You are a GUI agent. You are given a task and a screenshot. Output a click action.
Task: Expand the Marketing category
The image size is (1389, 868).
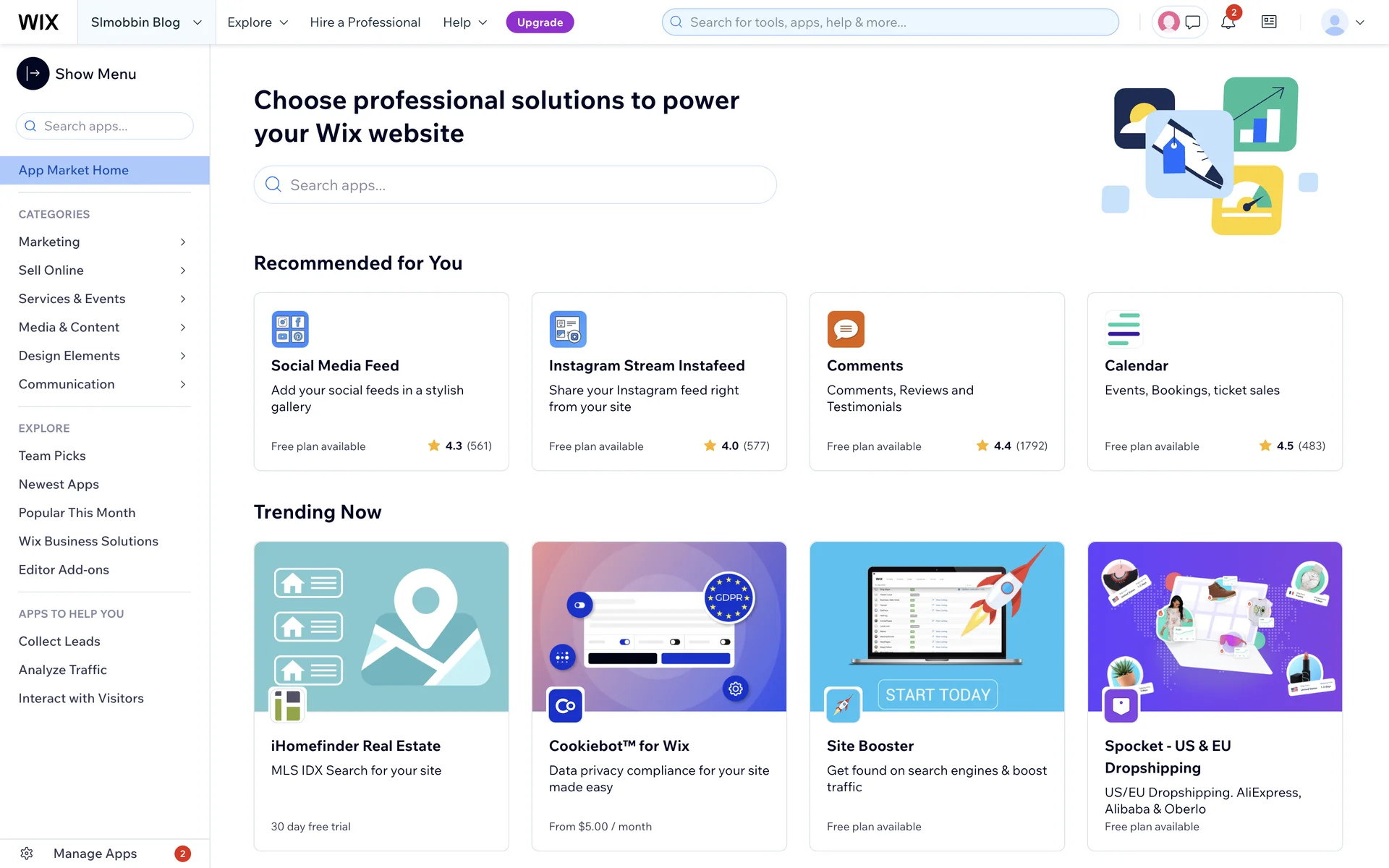pos(103,242)
